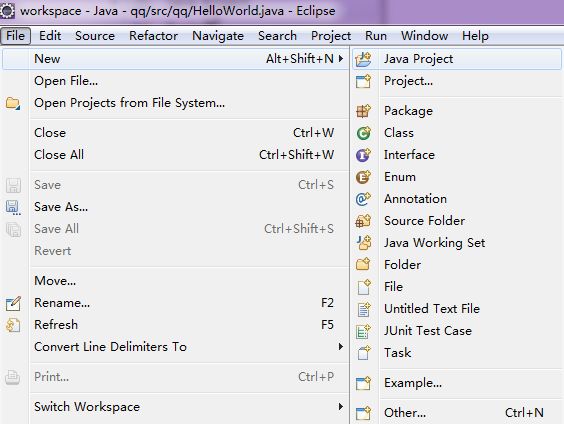The height and width of the screenshot is (424, 564).
Task: Click the Save As floppy disk icon
Action: tap(13, 208)
